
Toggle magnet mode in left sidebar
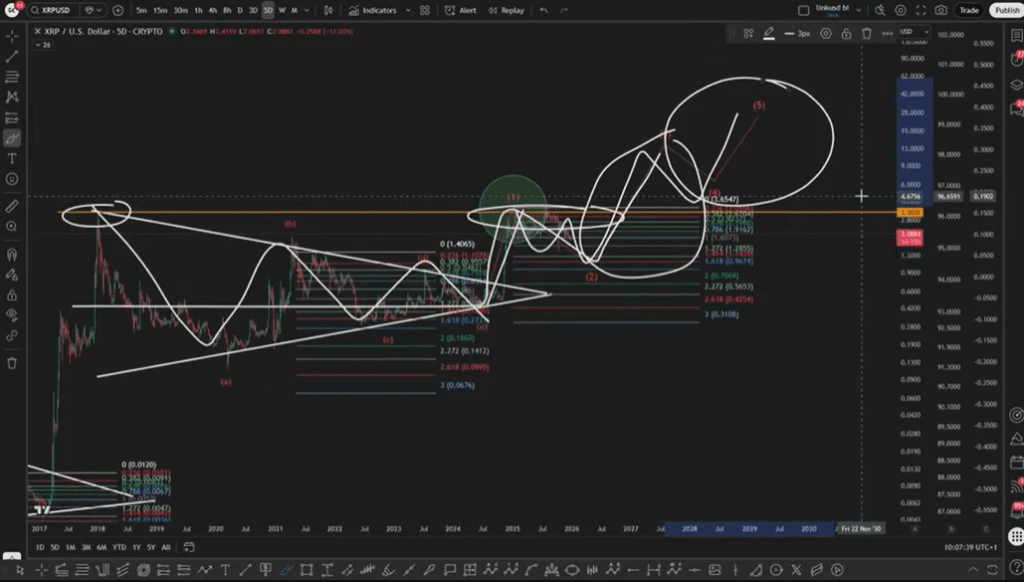point(12,254)
